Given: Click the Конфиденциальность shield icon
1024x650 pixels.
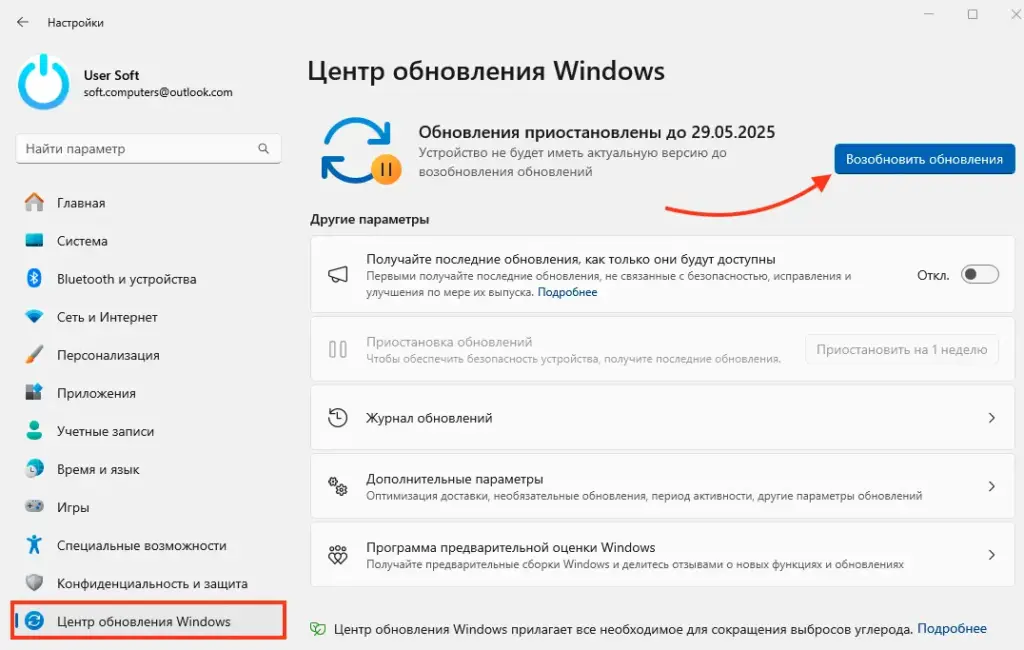Looking at the screenshot, I should (x=34, y=582).
